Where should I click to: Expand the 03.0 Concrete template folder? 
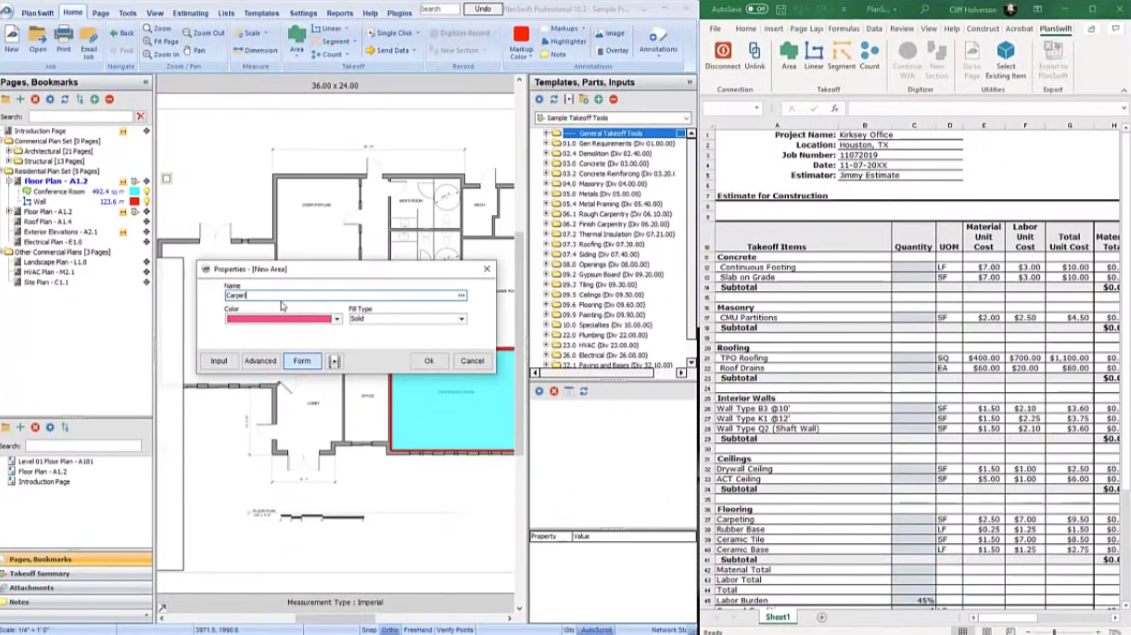[546, 164]
